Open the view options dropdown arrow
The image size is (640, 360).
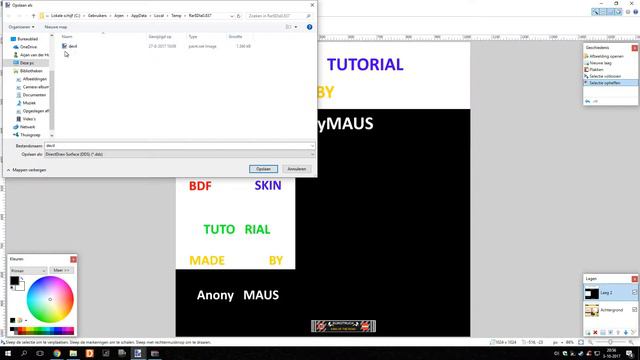(296, 27)
